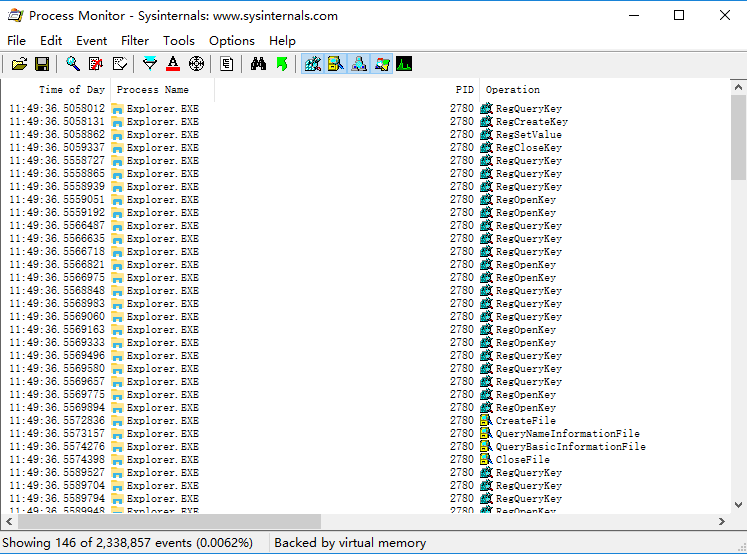Open the Help menu

coord(283,41)
